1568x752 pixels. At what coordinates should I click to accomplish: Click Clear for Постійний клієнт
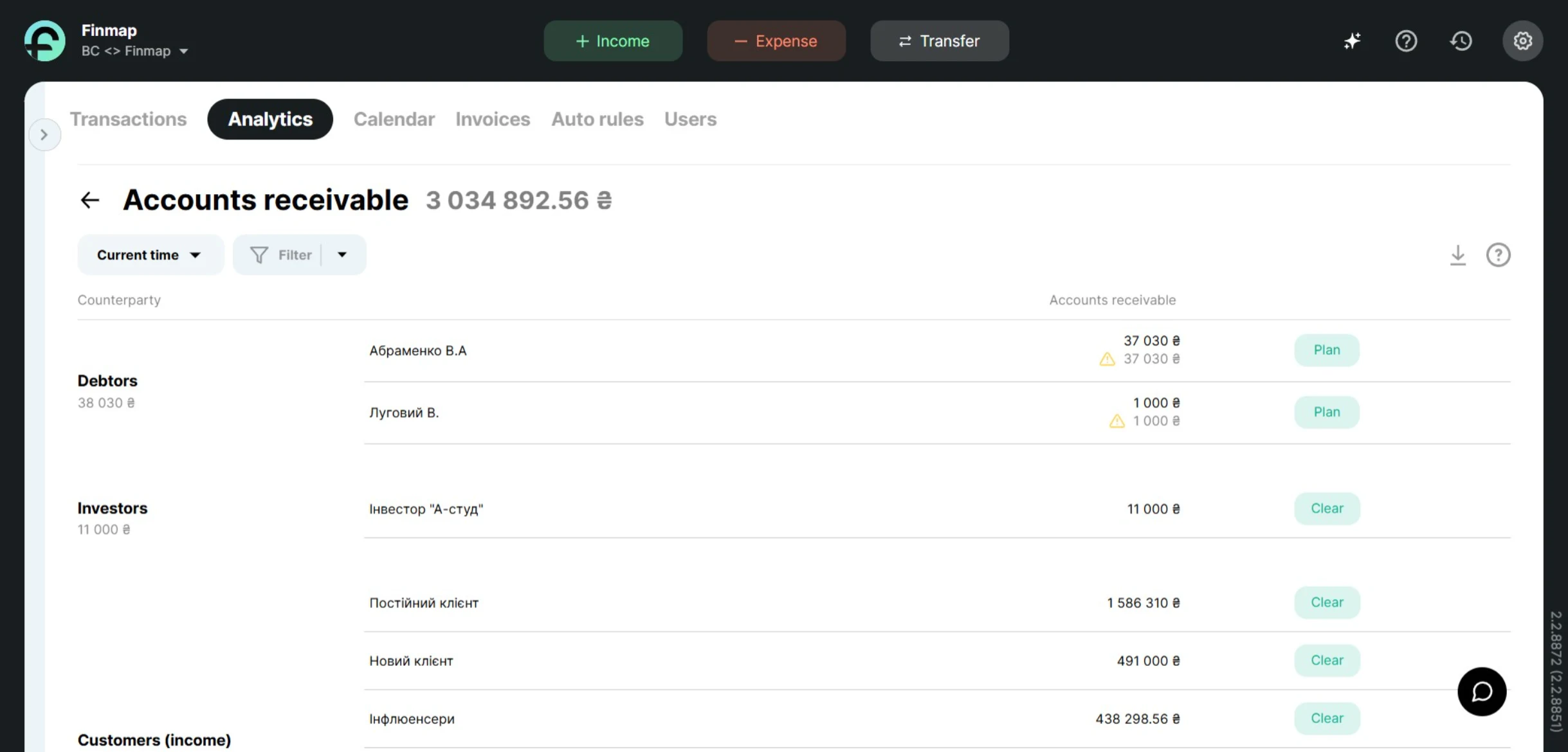[x=1327, y=602]
